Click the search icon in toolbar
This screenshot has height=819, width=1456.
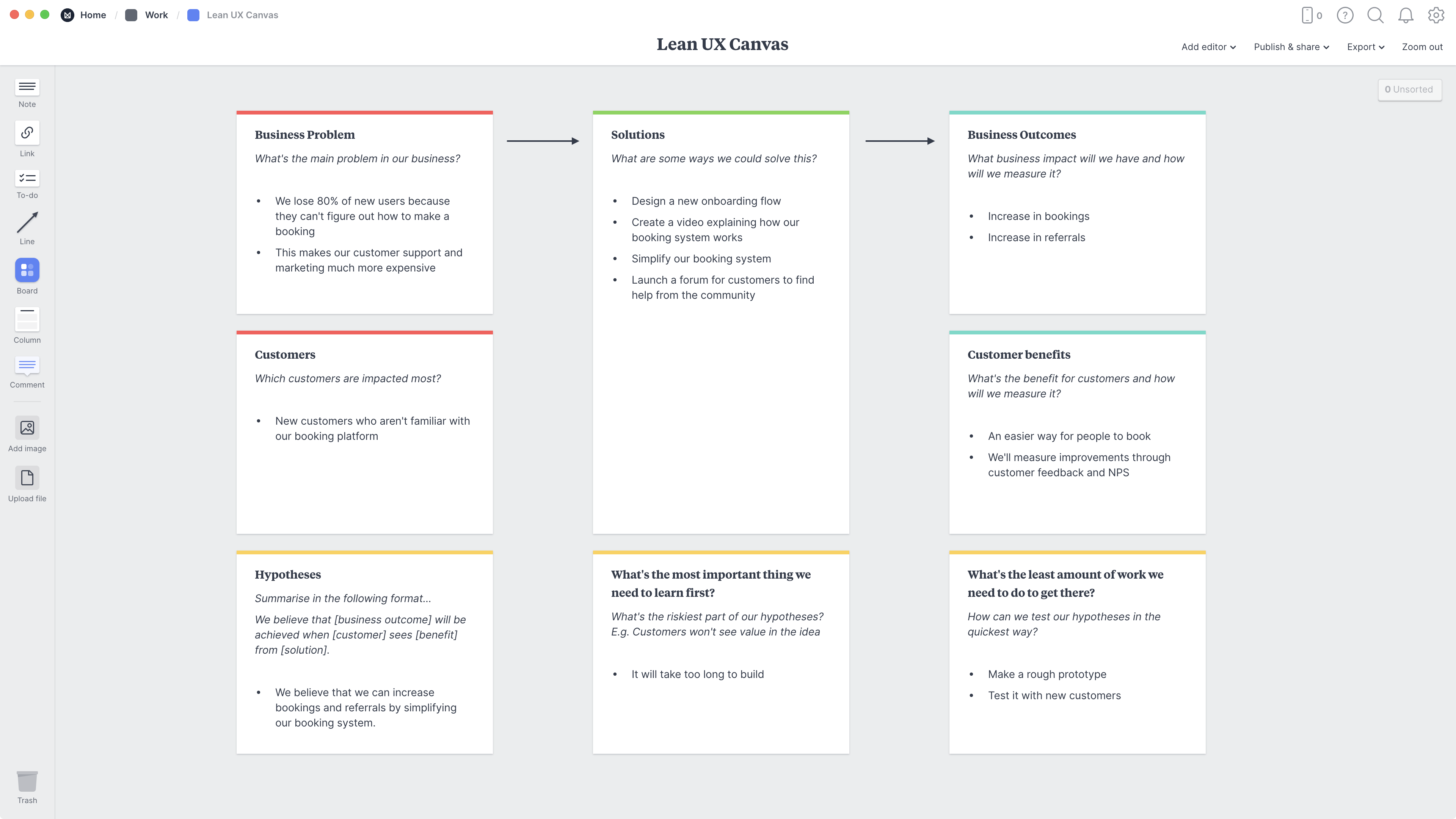(1375, 15)
